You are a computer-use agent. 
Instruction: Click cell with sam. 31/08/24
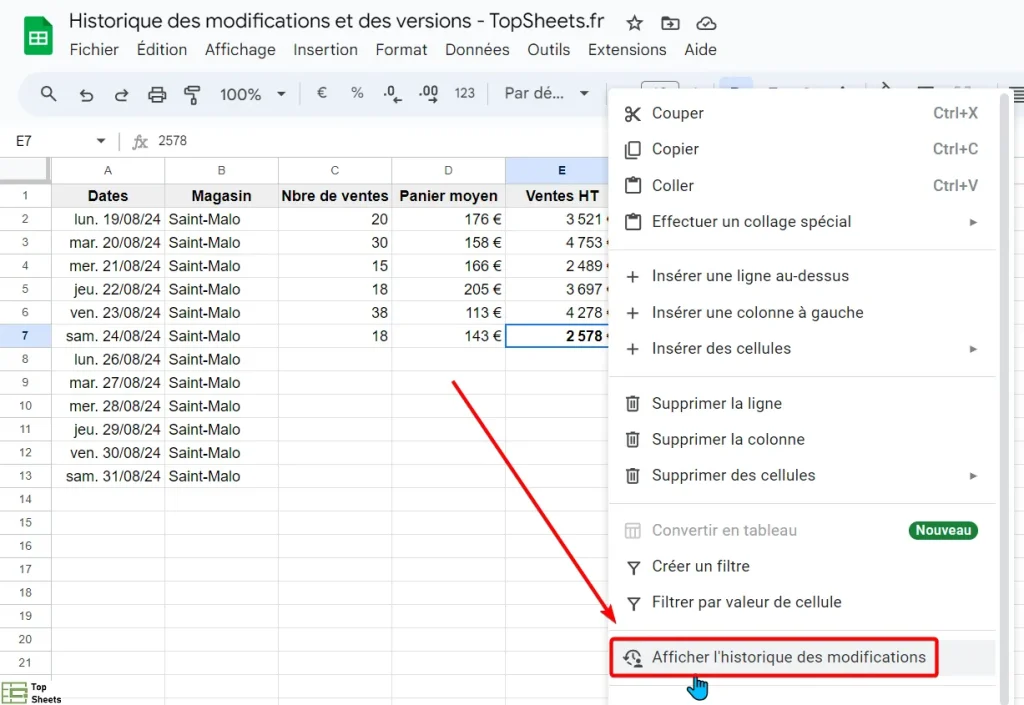pos(108,476)
